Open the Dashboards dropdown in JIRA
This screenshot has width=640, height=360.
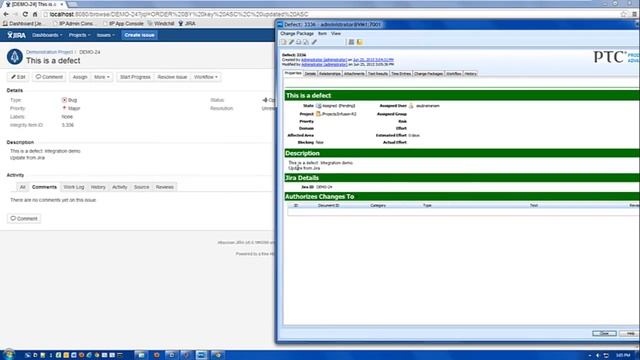click(47, 35)
